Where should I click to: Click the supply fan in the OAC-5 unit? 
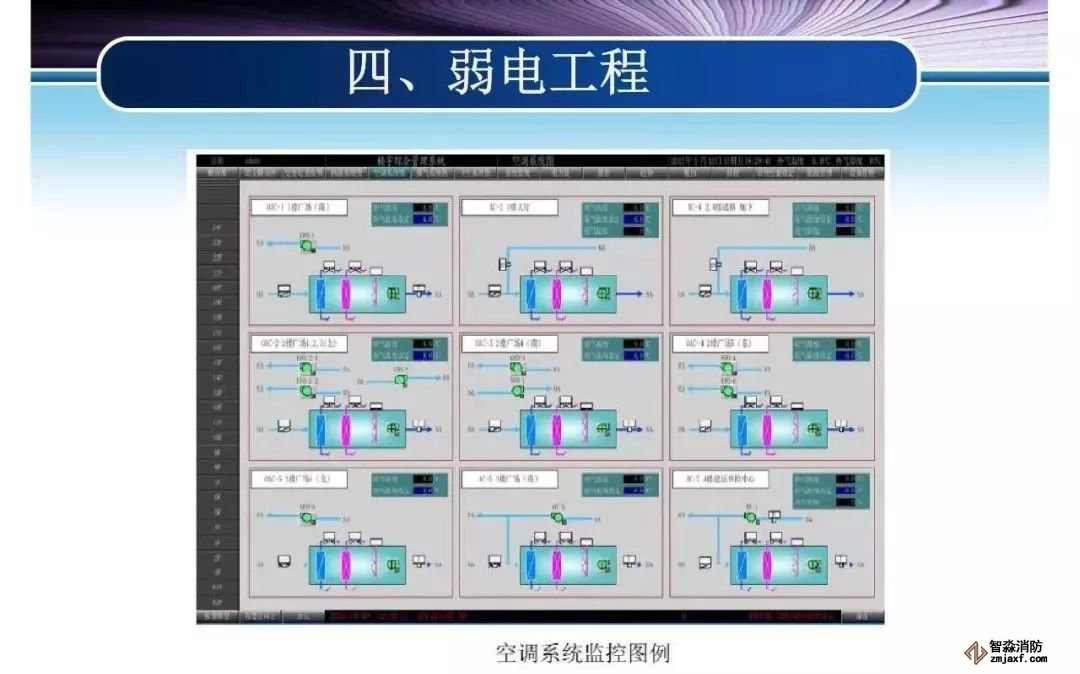pos(394,564)
